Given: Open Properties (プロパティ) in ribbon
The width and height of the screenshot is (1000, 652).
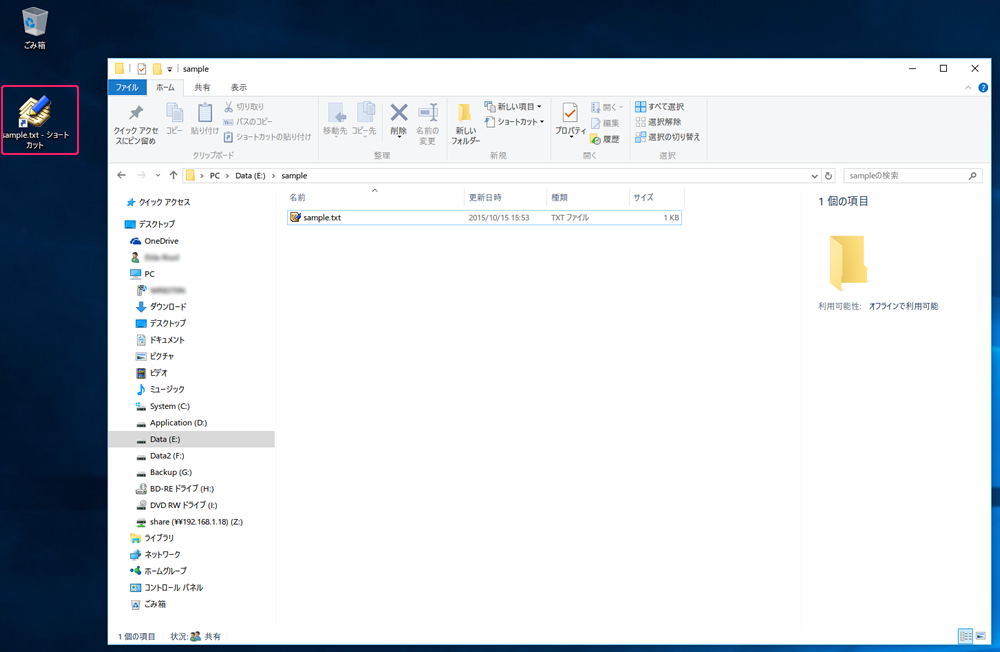Looking at the screenshot, I should (x=570, y=120).
